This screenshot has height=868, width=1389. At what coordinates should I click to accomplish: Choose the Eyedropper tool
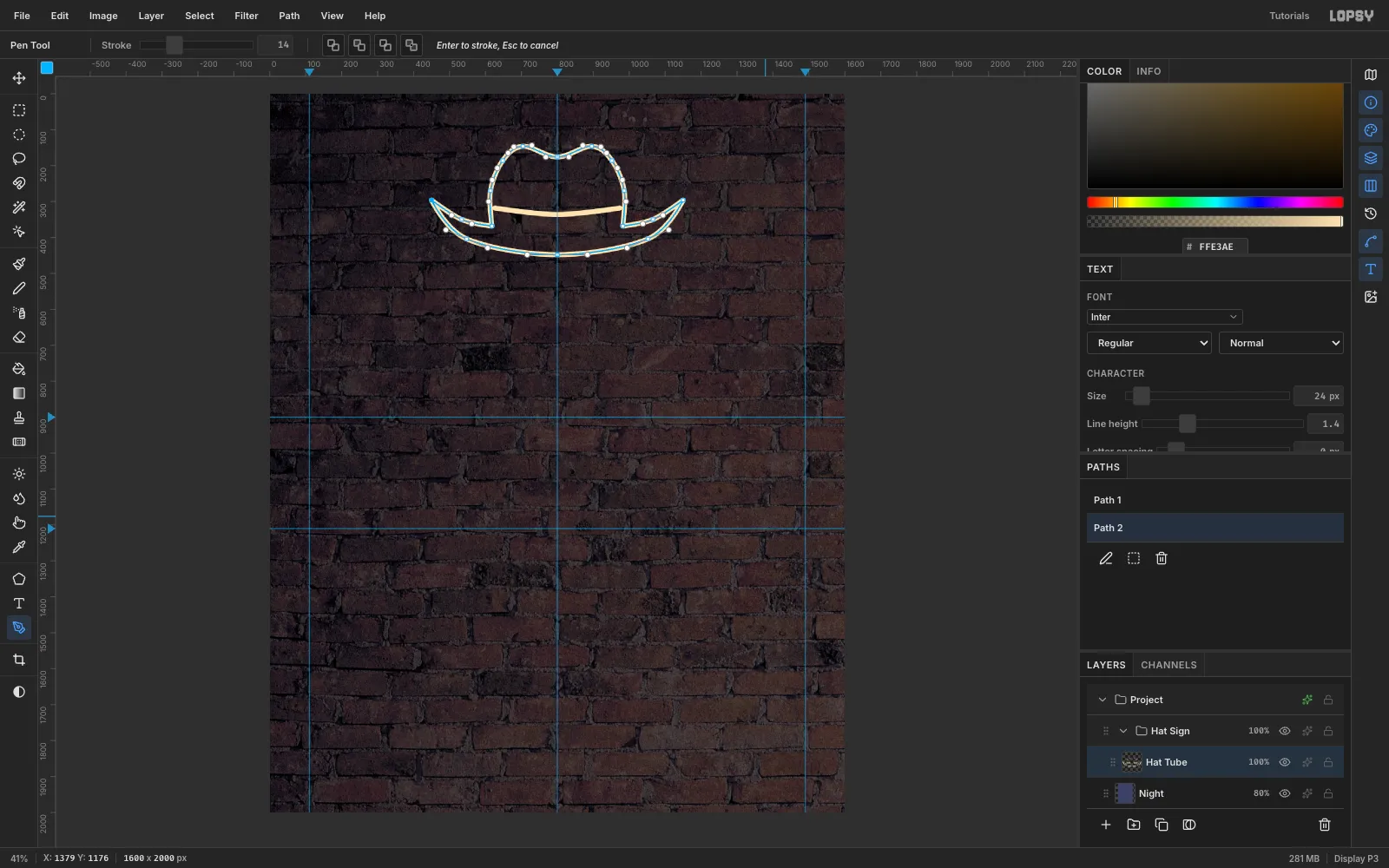click(19, 547)
